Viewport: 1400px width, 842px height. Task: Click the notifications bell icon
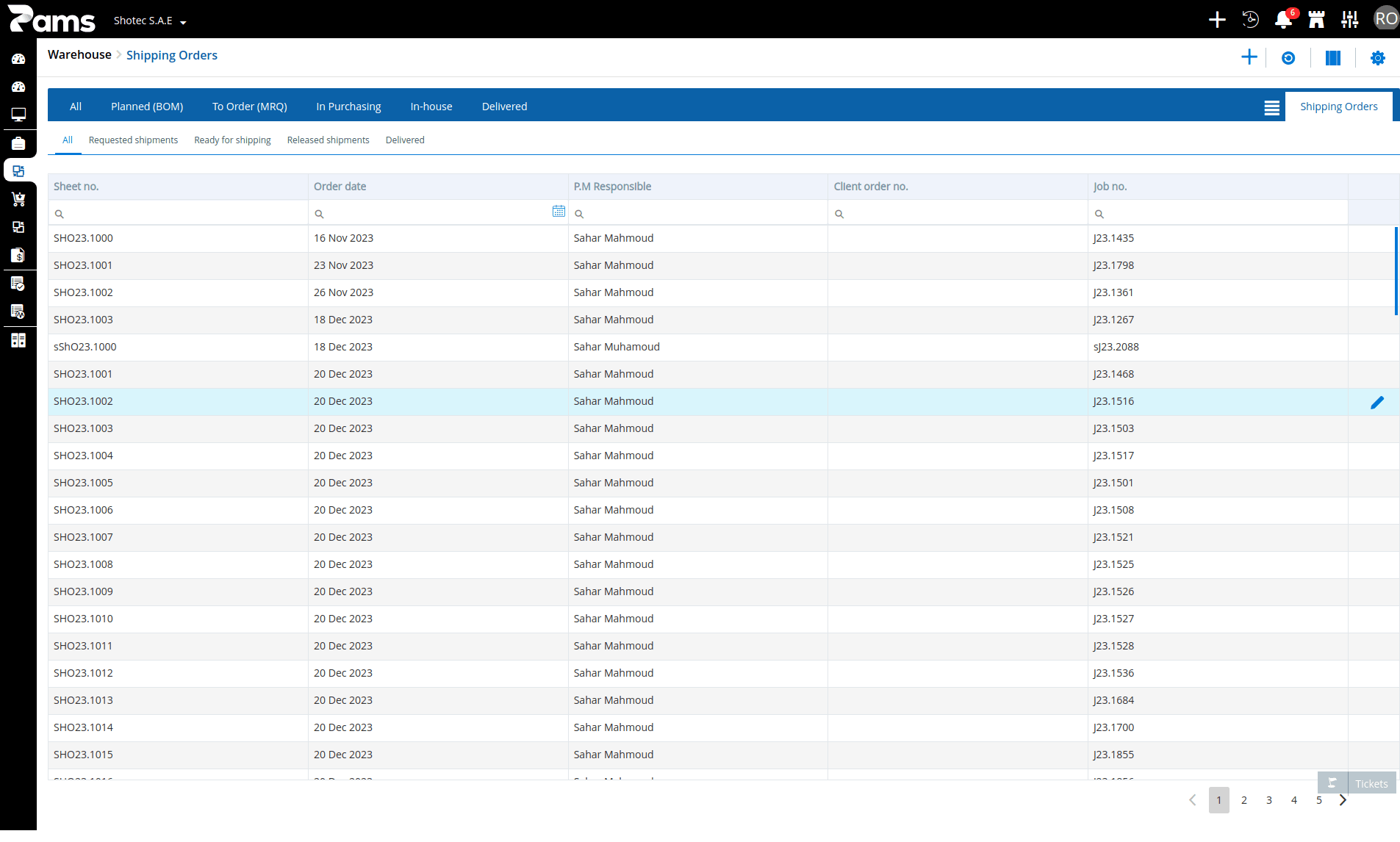(1283, 20)
